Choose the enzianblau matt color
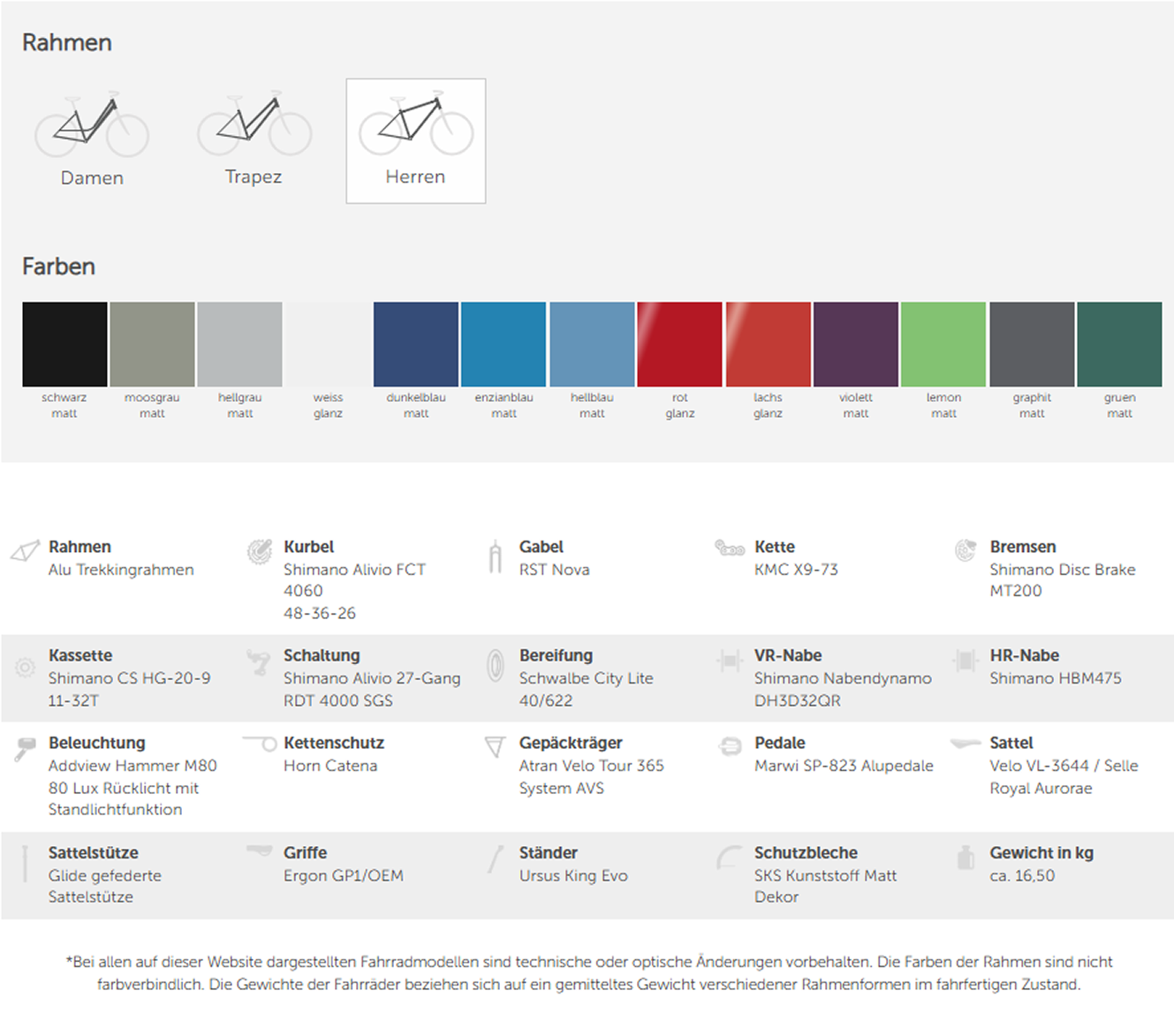The height and width of the screenshot is (1036, 1174). [504, 344]
